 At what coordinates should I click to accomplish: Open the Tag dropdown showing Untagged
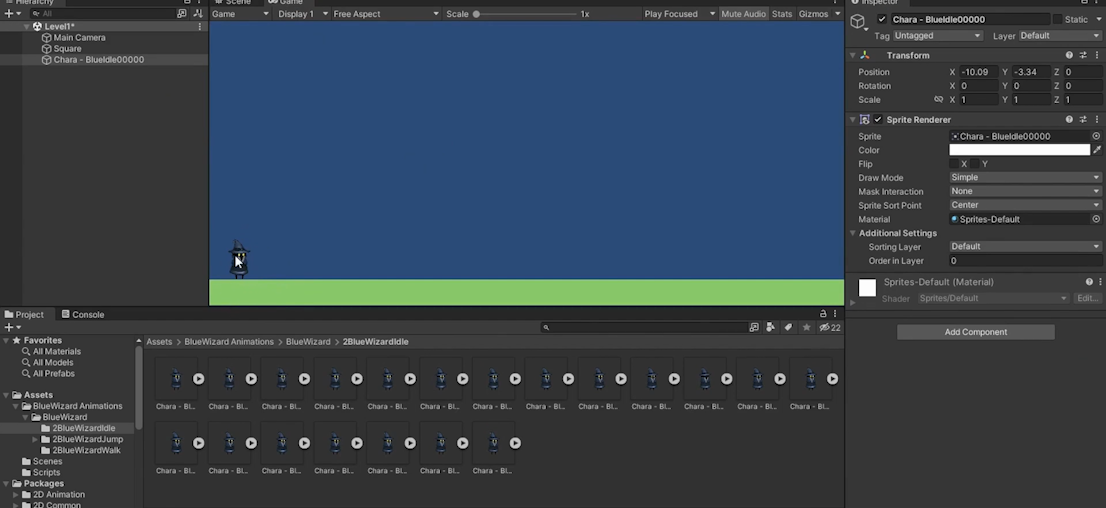(x=937, y=35)
